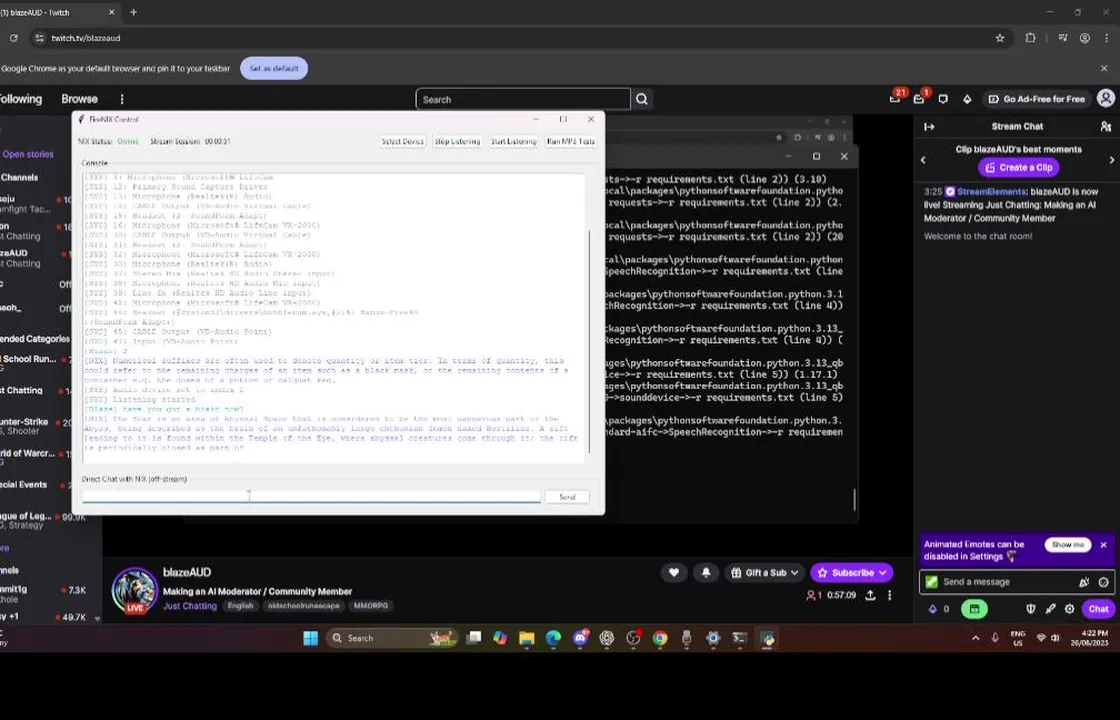This screenshot has width=1120, height=720.
Task: Open the system tray hidden icons chevron
Action: pos(976,638)
